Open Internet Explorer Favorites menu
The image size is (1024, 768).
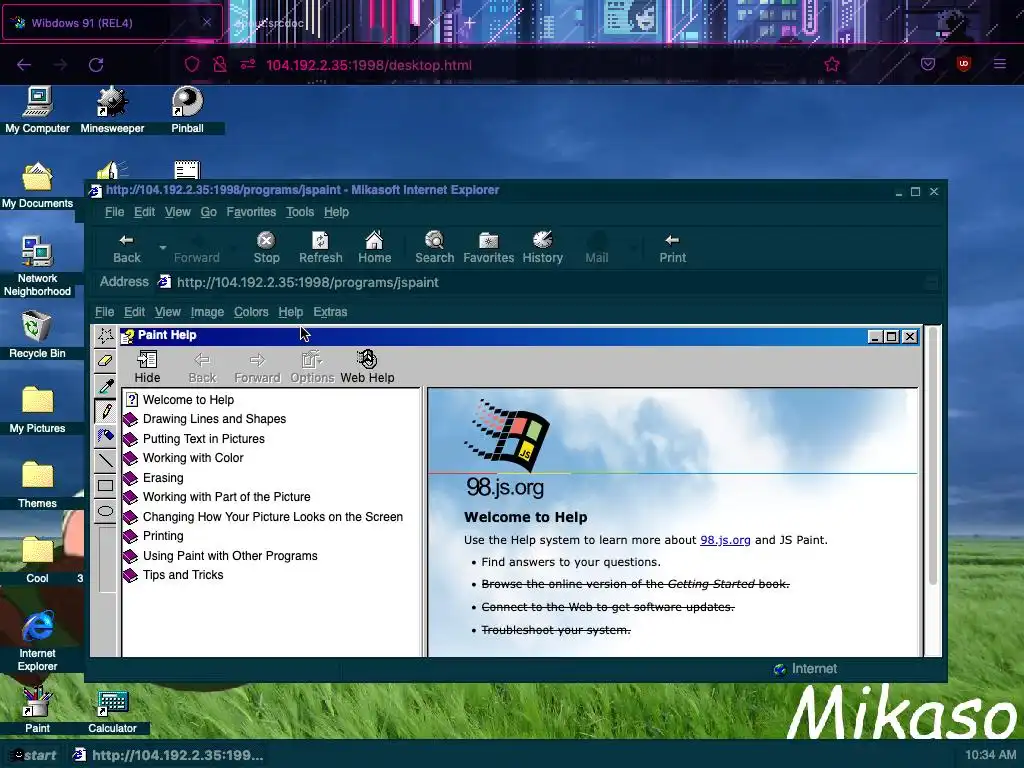[251, 212]
